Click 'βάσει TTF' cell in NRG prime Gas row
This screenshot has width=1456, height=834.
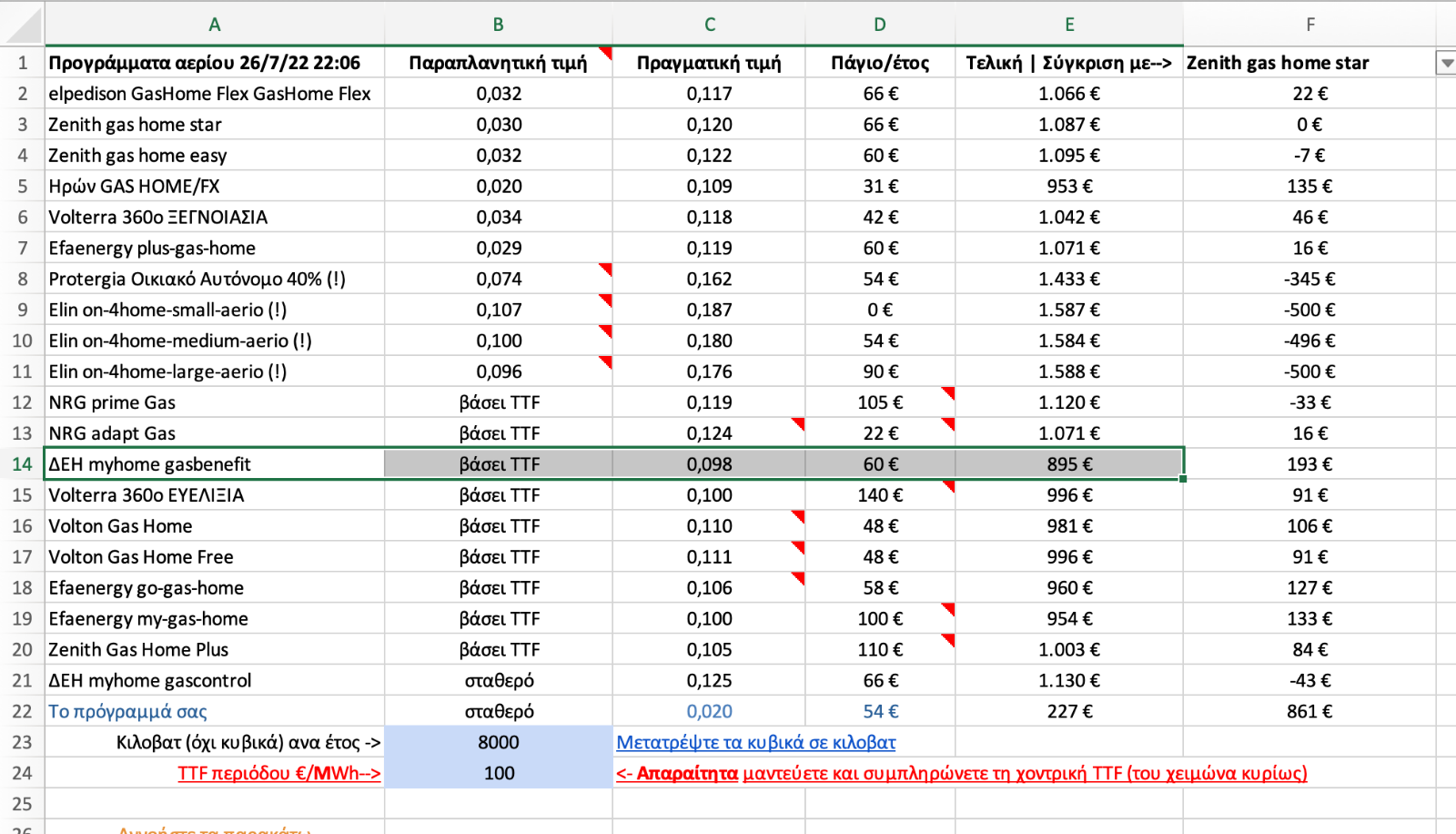[499, 402]
